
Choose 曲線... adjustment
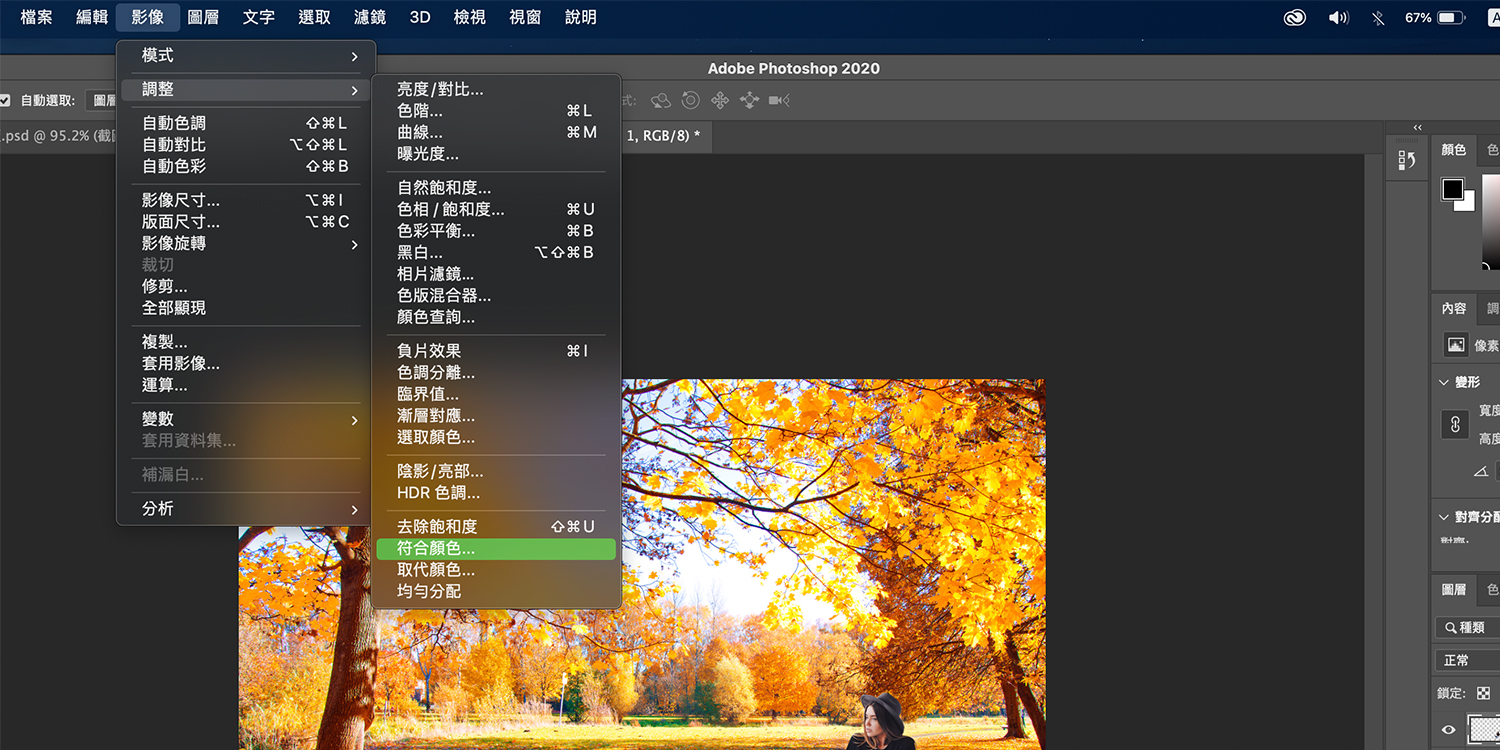496,133
